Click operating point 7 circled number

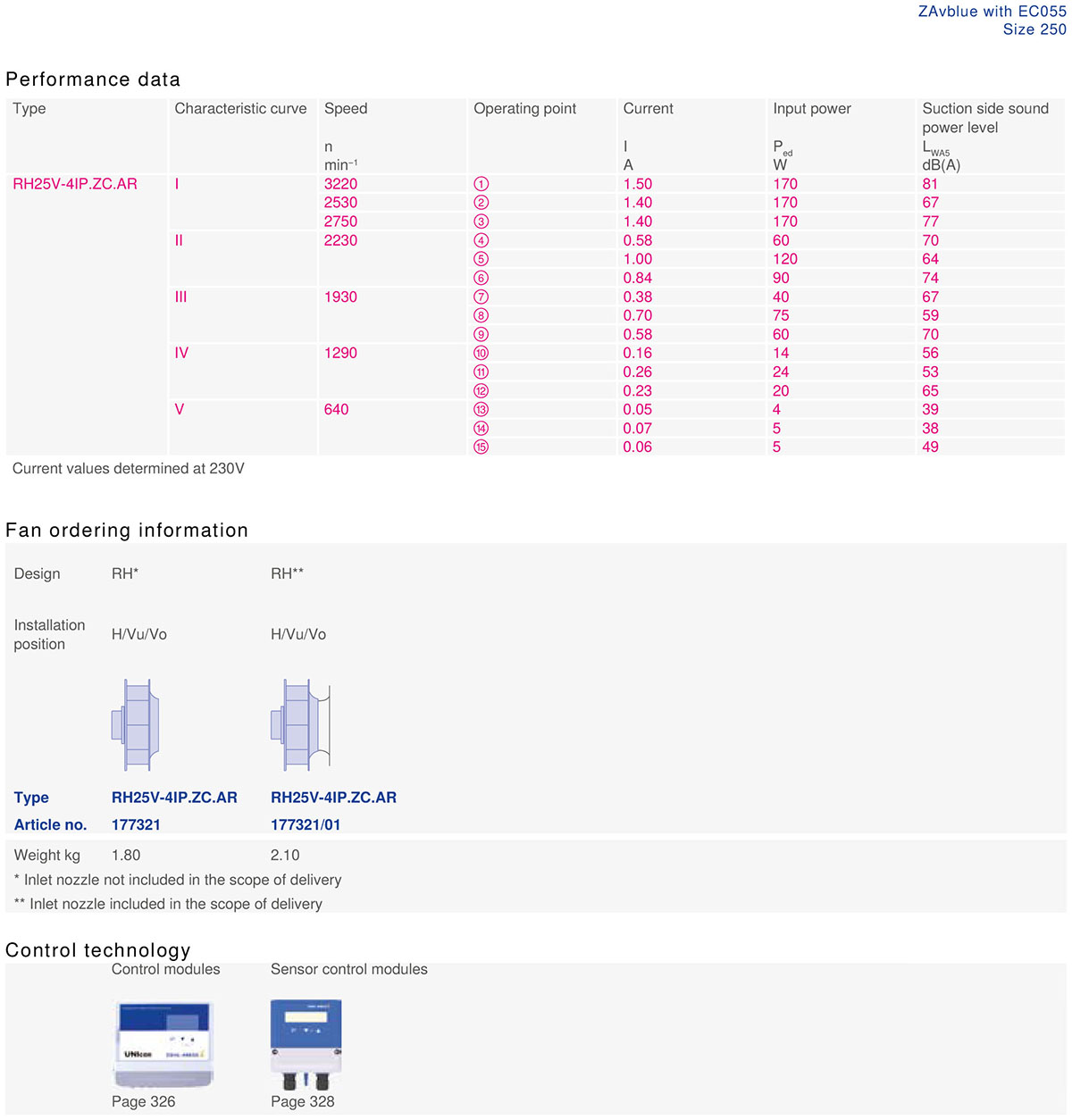(482, 297)
